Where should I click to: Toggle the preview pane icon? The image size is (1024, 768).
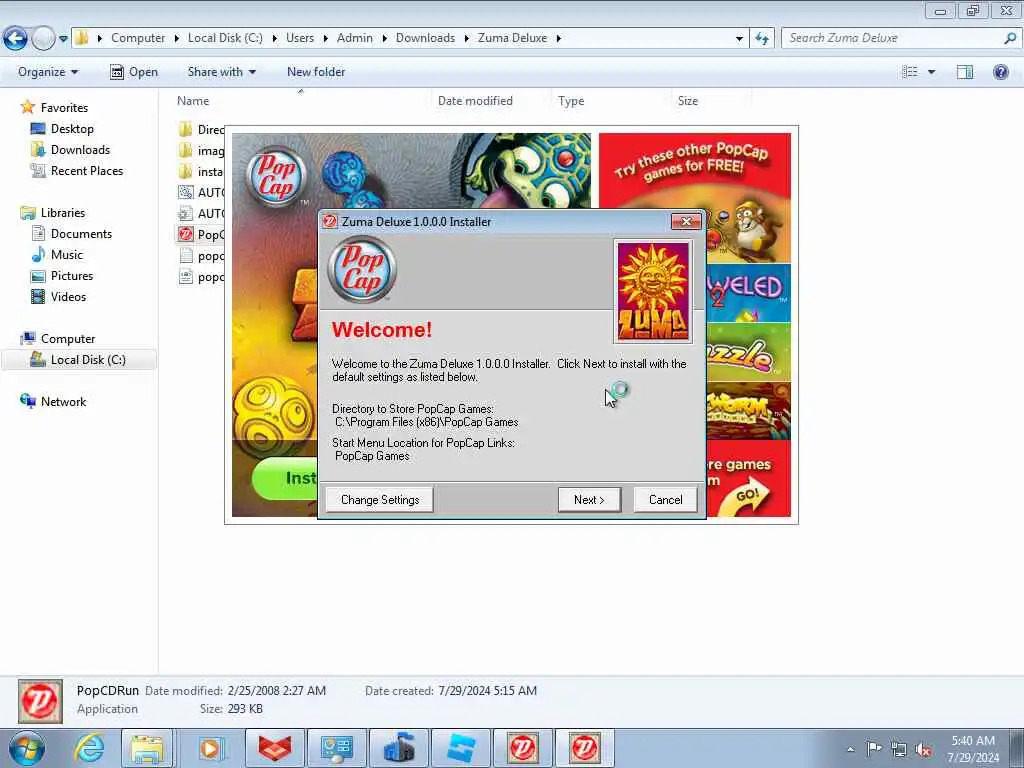pyautogui.click(x=965, y=72)
